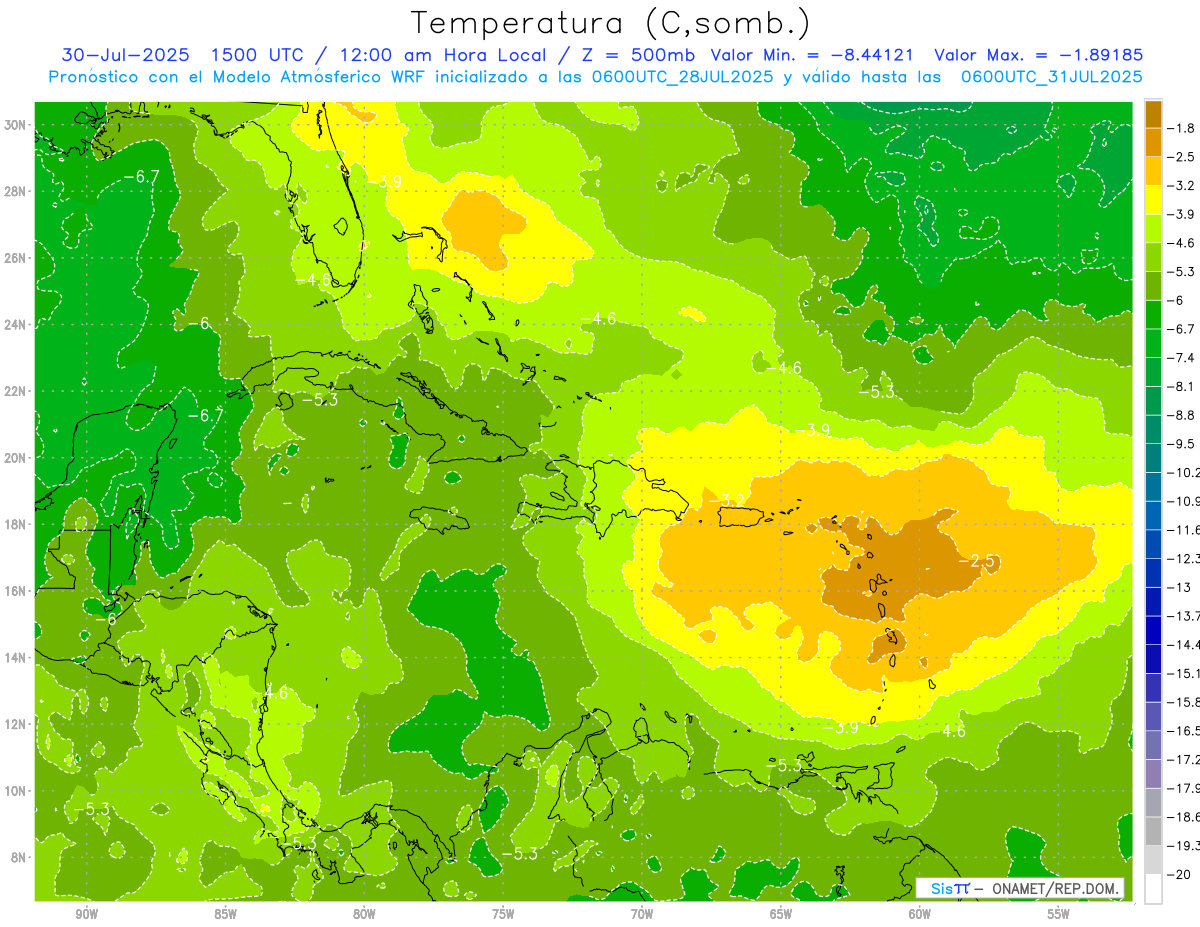Click color scale label '-1.8'
The image size is (1200, 927).
click(1183, 128)
